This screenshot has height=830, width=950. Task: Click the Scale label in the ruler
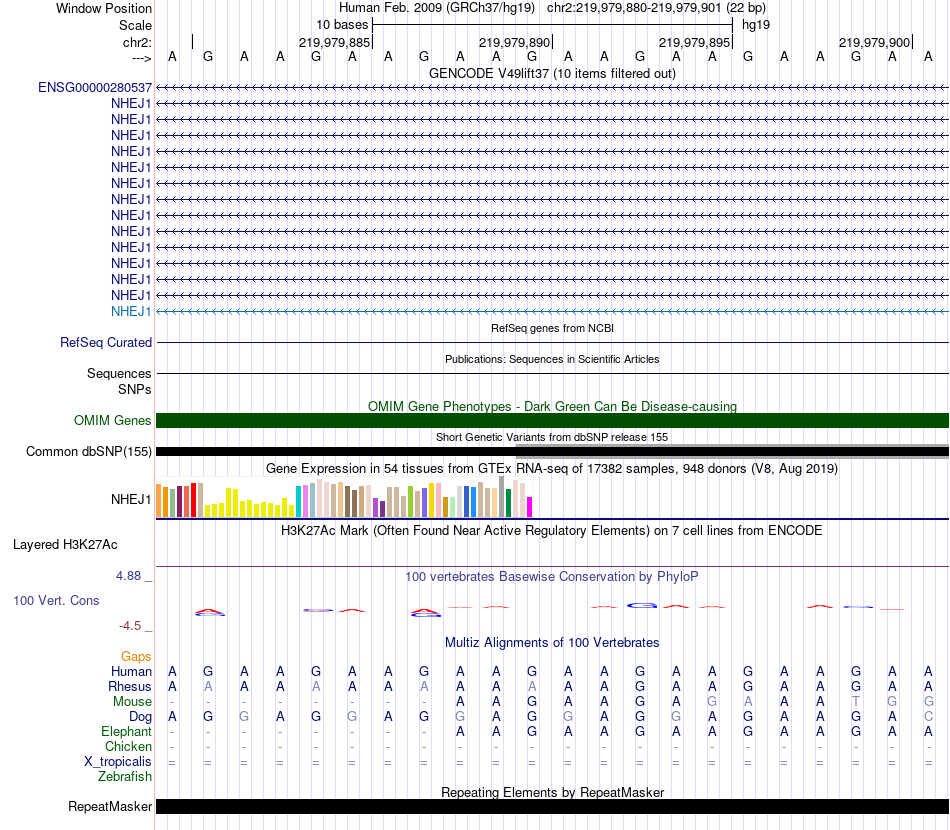tap(135, 25)
